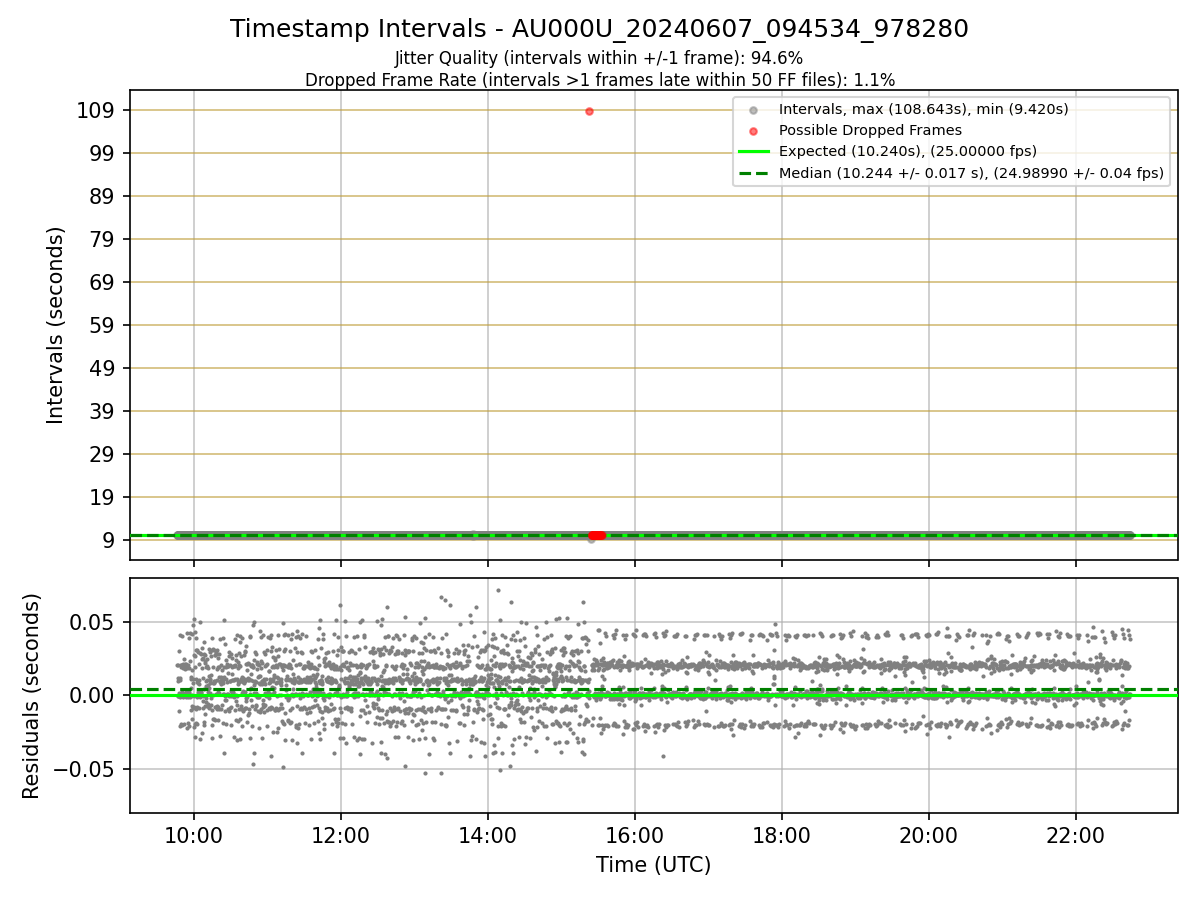This screenshot has height=900, width=1200.
Task: Click the residuals tick label −0.05
Action: [84, 769]
